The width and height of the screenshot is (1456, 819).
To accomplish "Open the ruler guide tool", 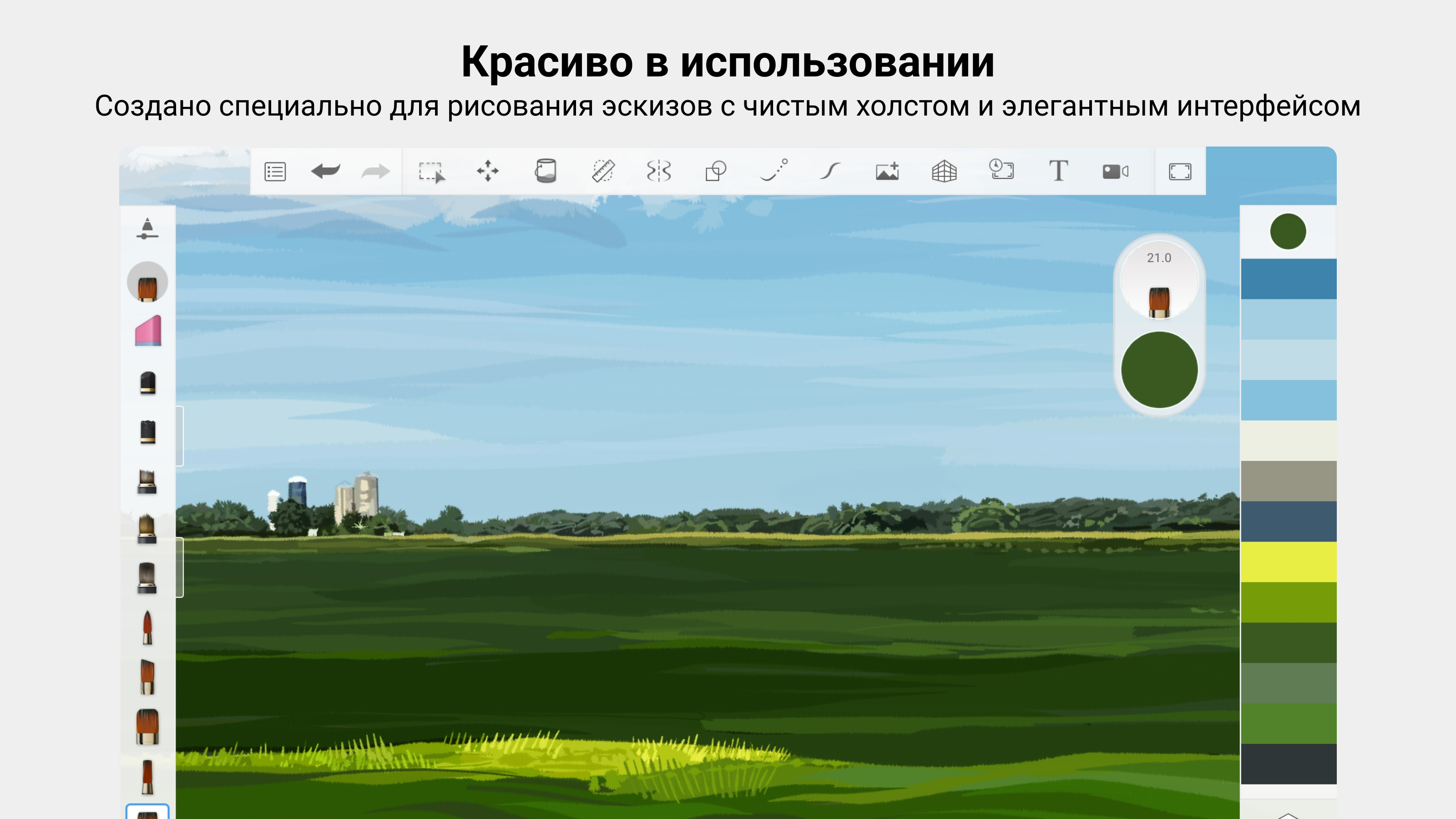I will tap(603, 171).
